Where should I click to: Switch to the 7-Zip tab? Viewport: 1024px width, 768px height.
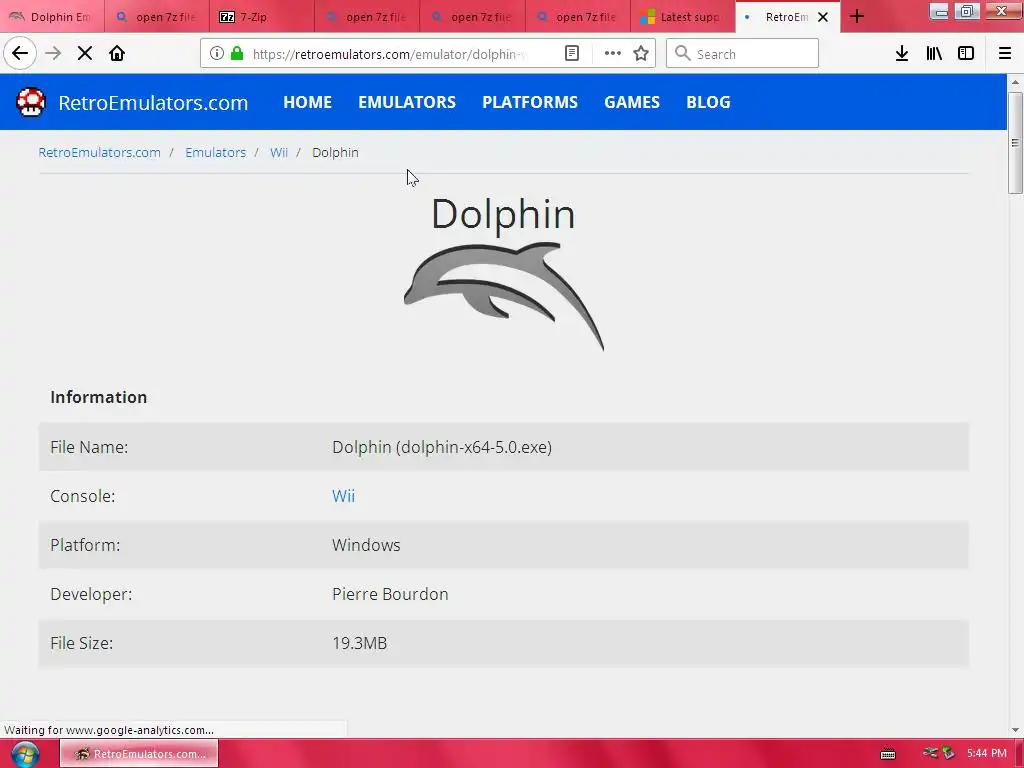(x=262, y=17)
